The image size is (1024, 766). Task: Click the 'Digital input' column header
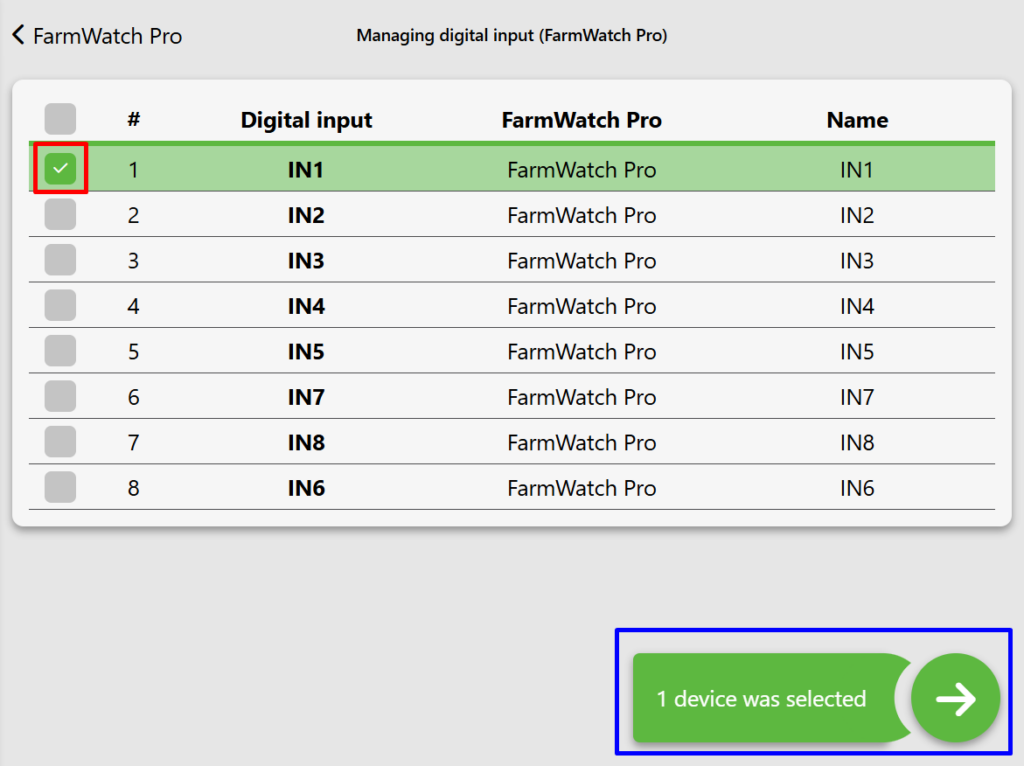(306, 120)
